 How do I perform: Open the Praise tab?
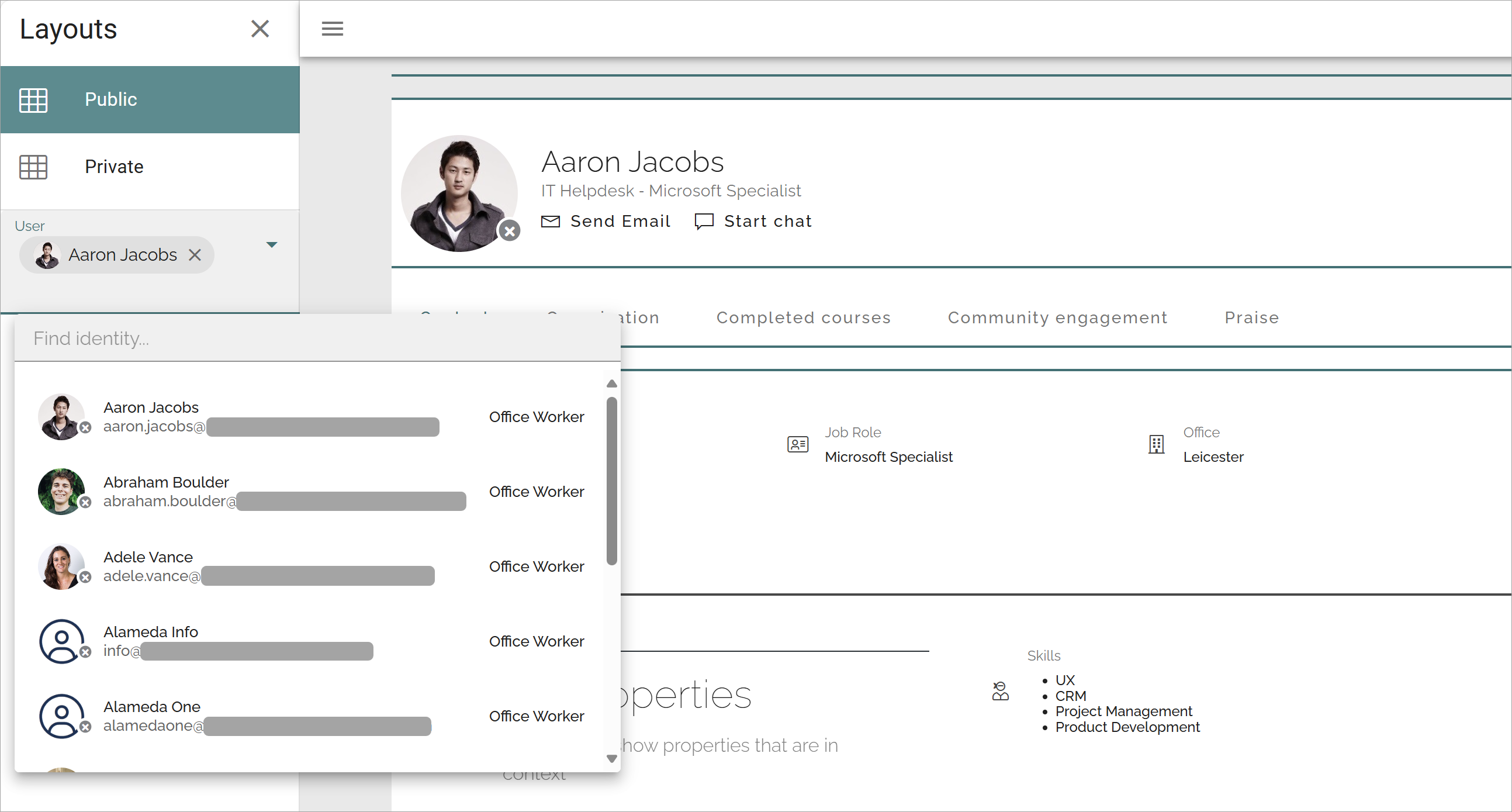[1251, 317]
